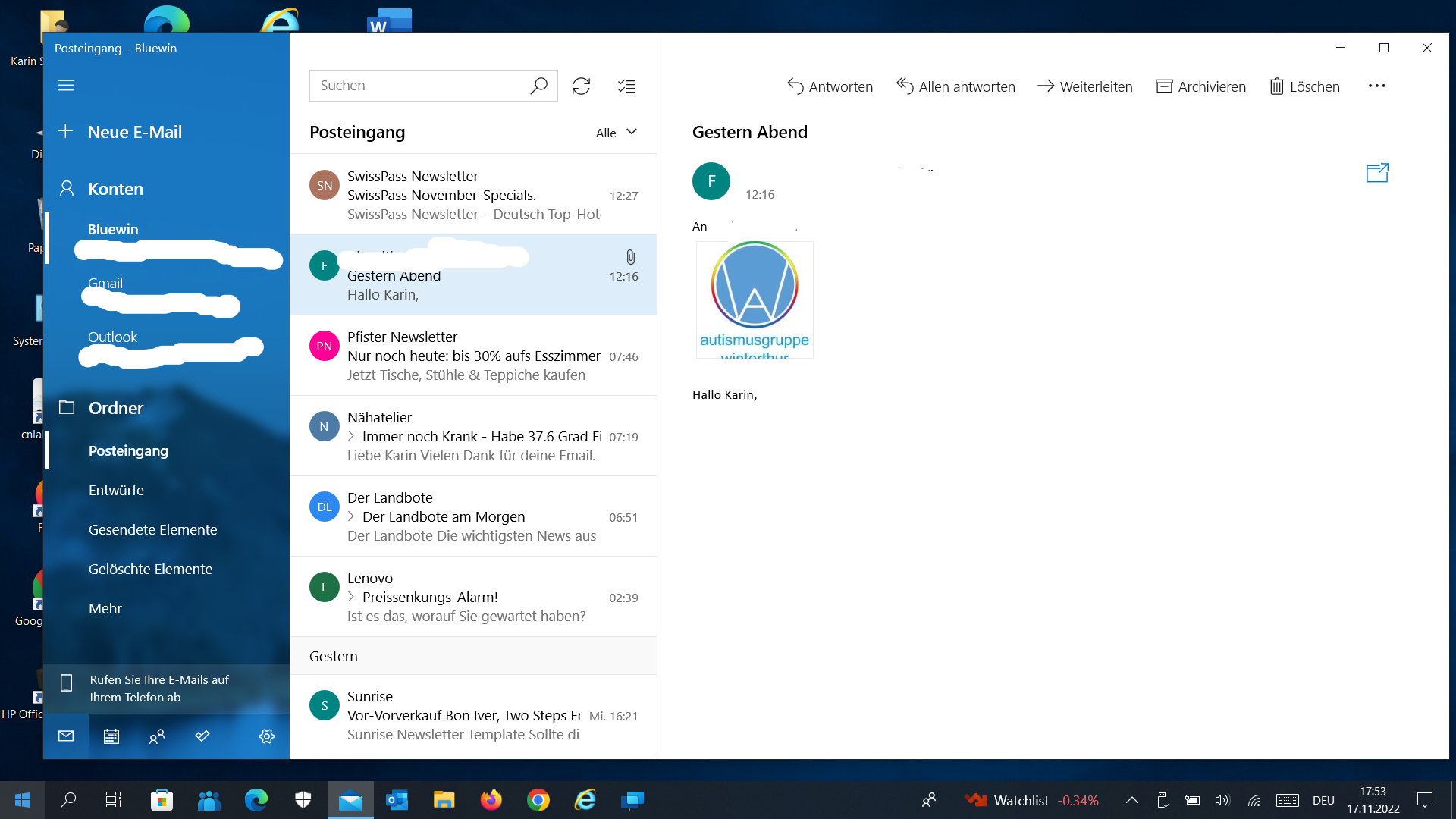Open Firefox from the taskbar
This screenshot has width=1456, height=819.
coord(491,800)
